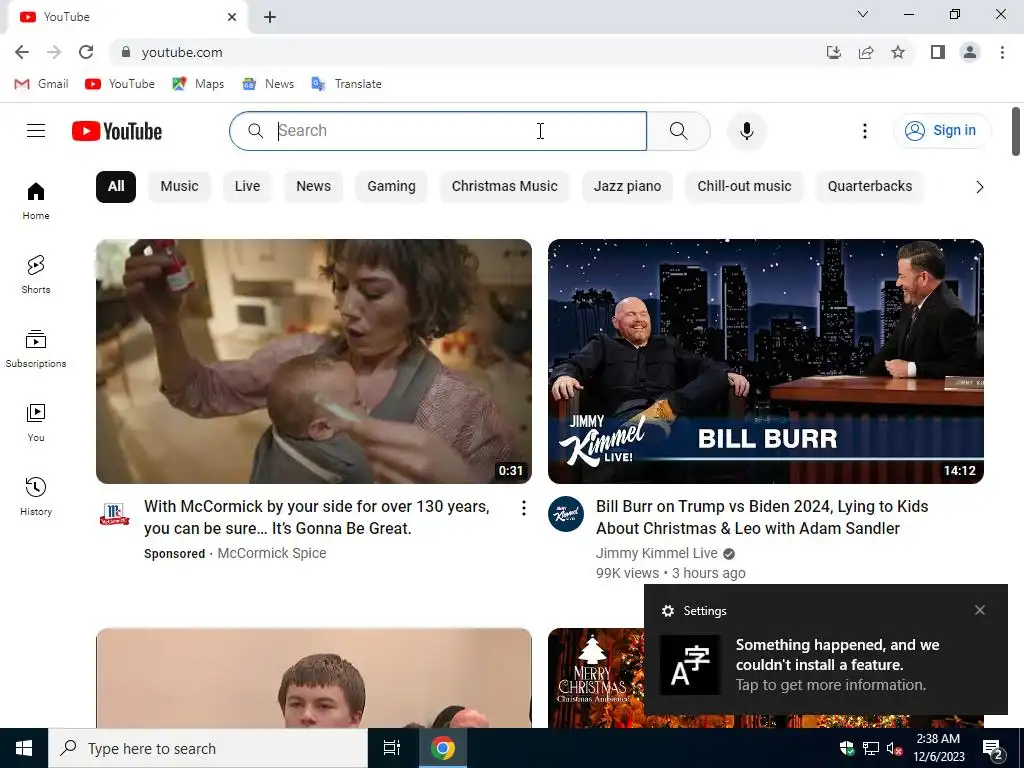Open Shorts in the sidebar
Screen dimensions: 1024x768
click(36, 274)
